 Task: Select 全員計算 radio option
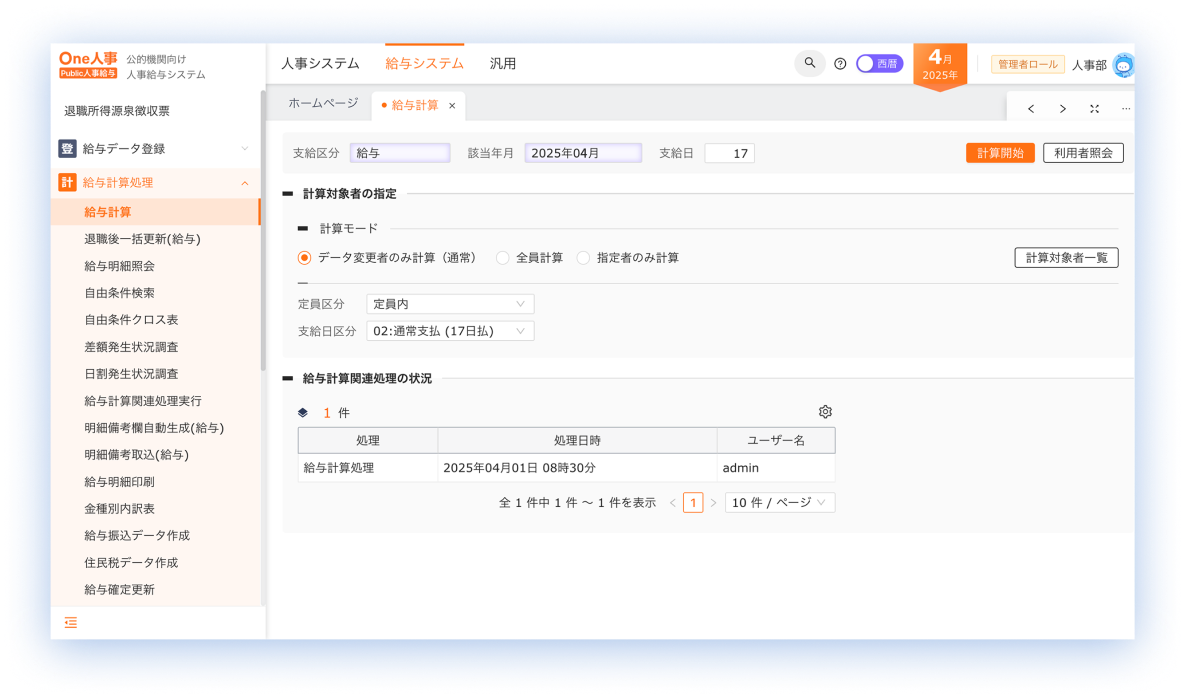click(502, 258)
